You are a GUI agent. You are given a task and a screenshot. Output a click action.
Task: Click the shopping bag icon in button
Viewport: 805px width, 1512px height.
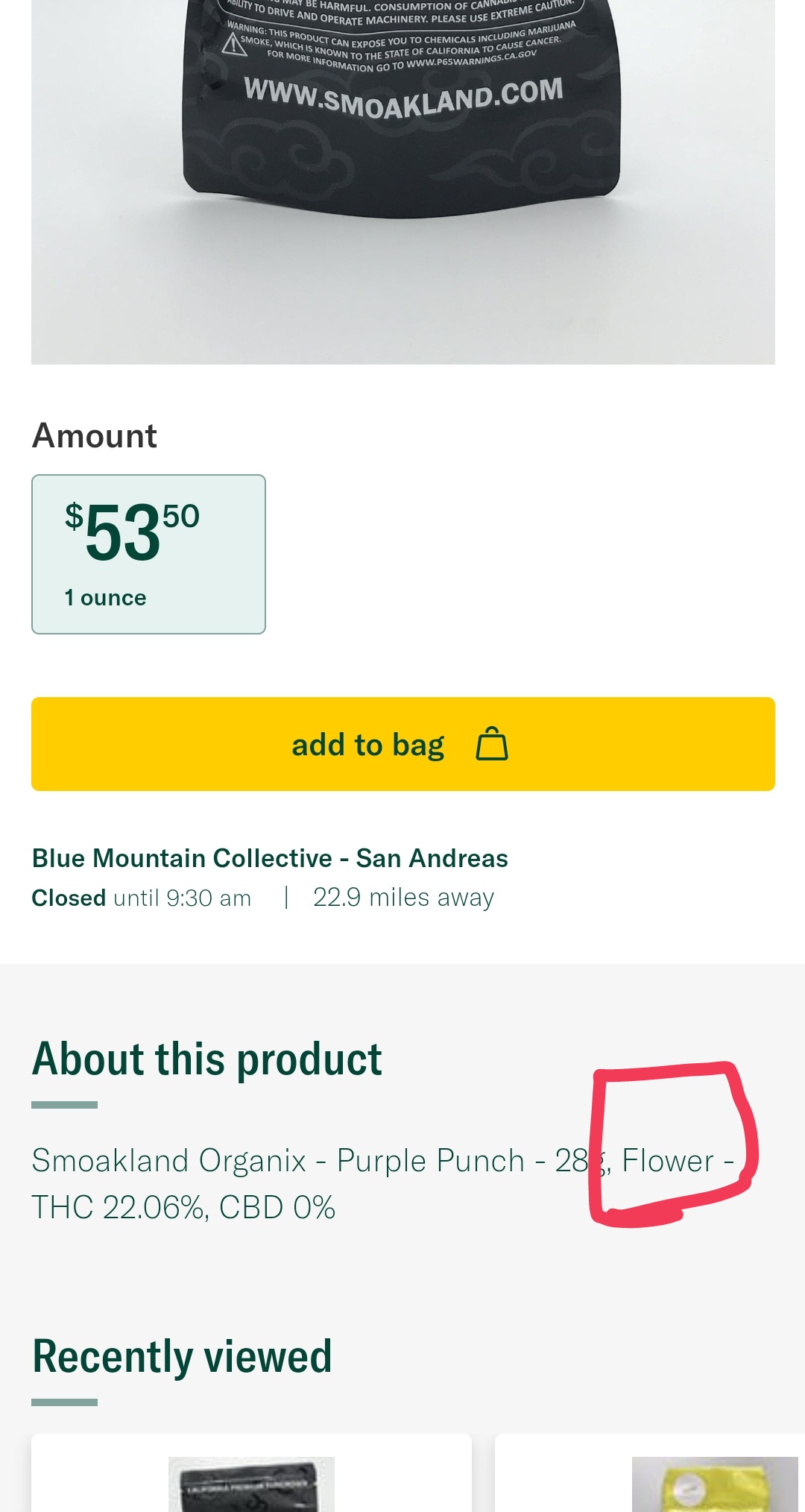(x=492, y=744)
